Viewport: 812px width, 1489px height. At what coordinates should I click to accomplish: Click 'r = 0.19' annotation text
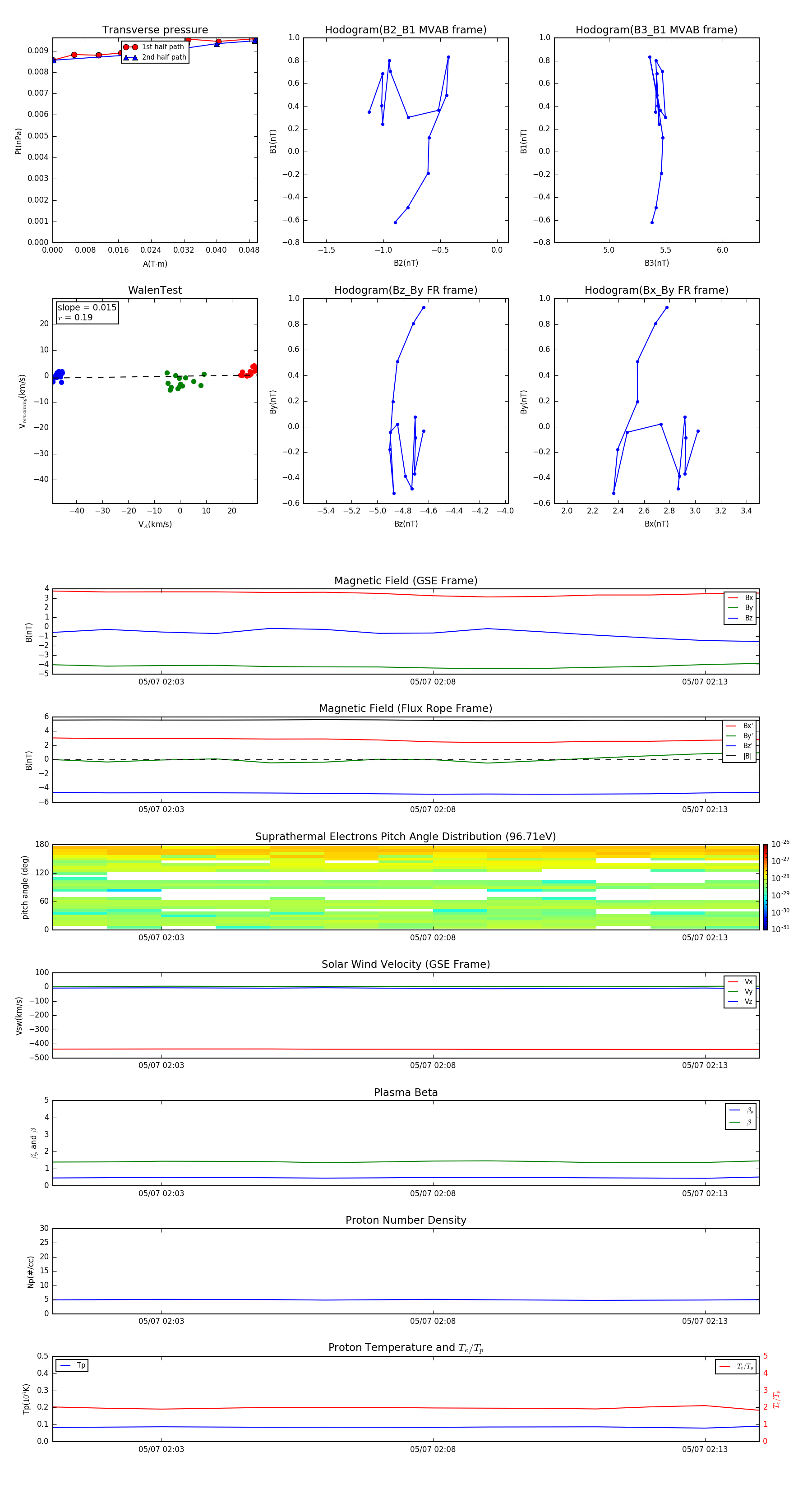pos(76,318)
